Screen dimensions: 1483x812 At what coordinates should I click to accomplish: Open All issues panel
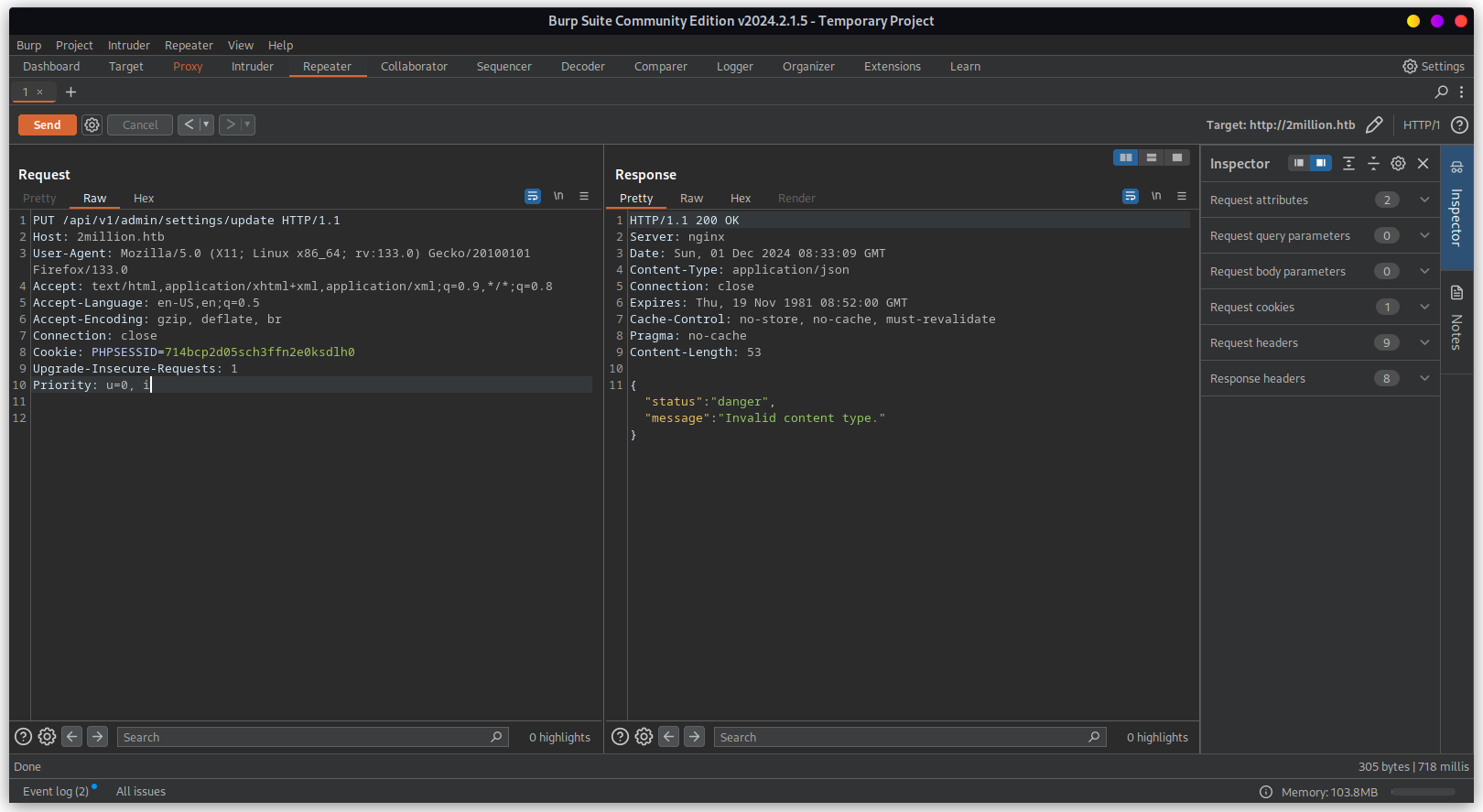141,791
